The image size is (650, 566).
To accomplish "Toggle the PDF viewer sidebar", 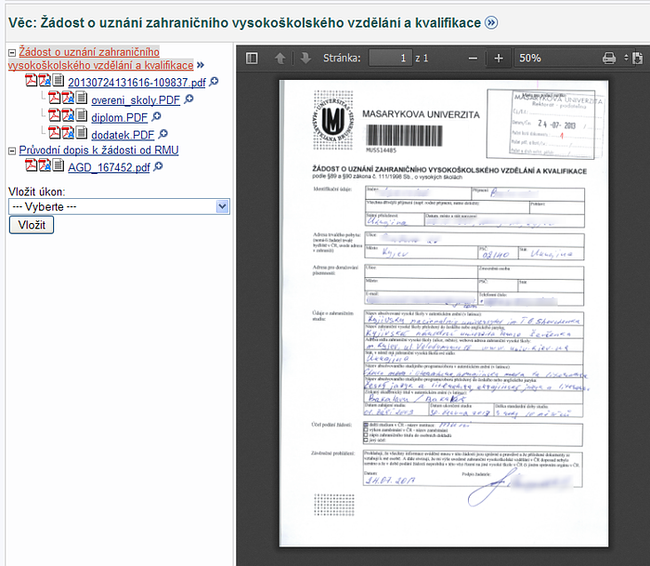I will point(252,58).
